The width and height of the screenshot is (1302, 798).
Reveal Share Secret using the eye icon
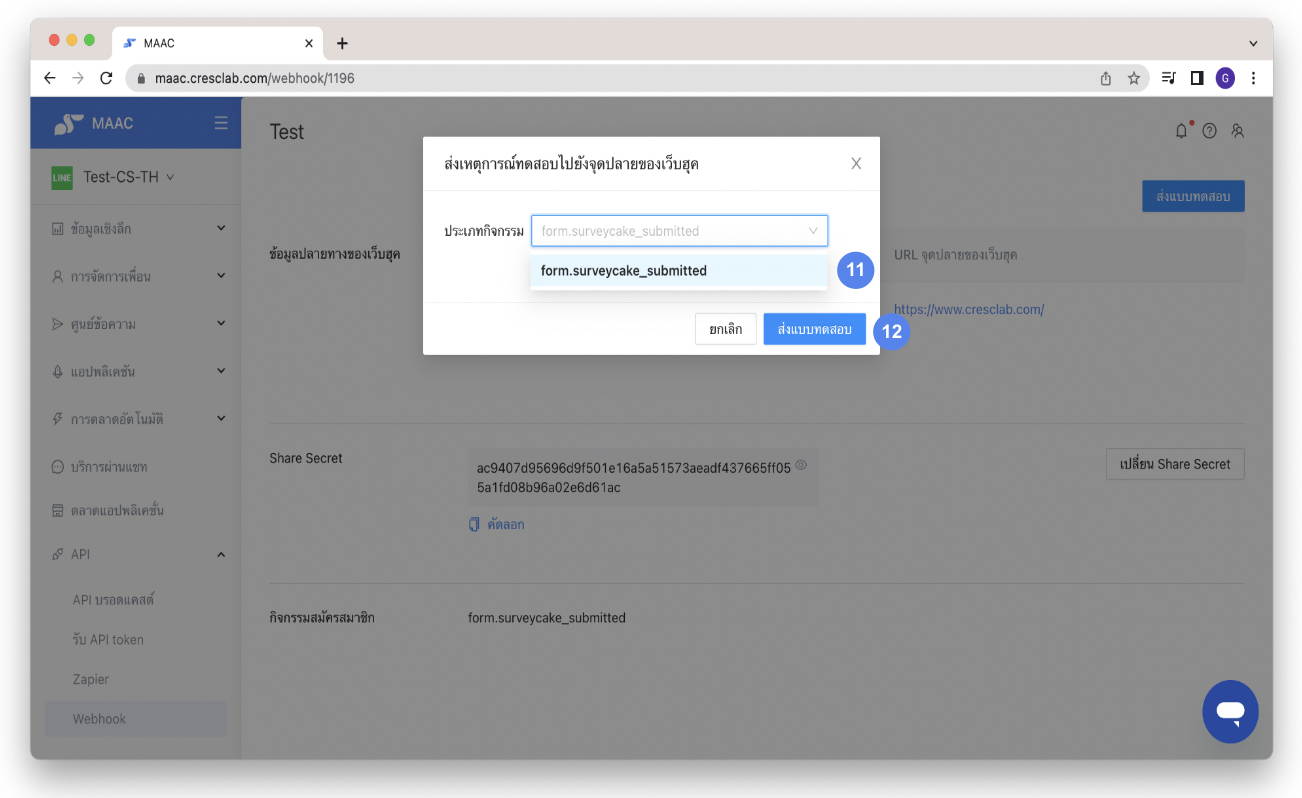(801, 466)
